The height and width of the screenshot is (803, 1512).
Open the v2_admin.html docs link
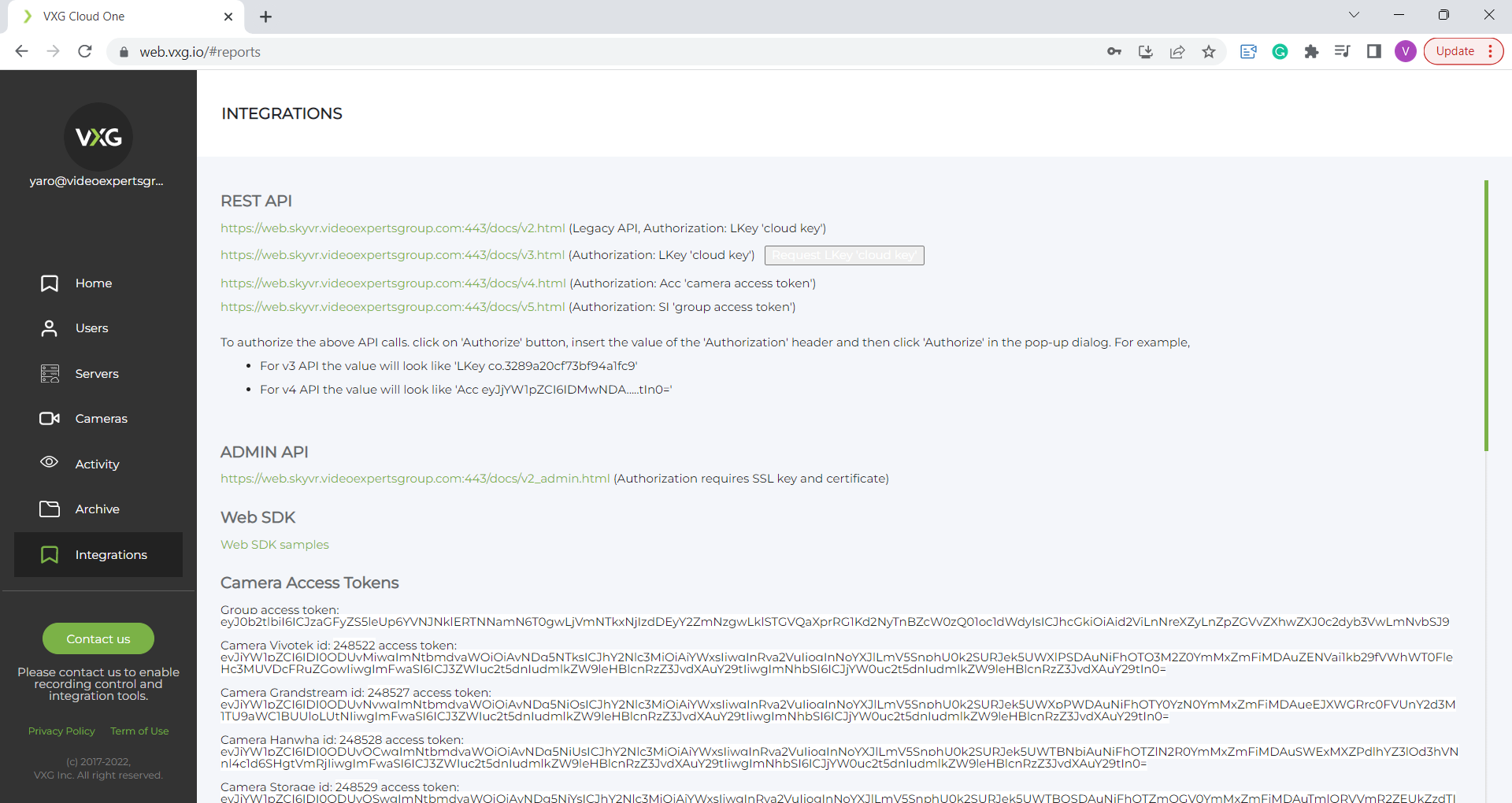click(415, 479)
